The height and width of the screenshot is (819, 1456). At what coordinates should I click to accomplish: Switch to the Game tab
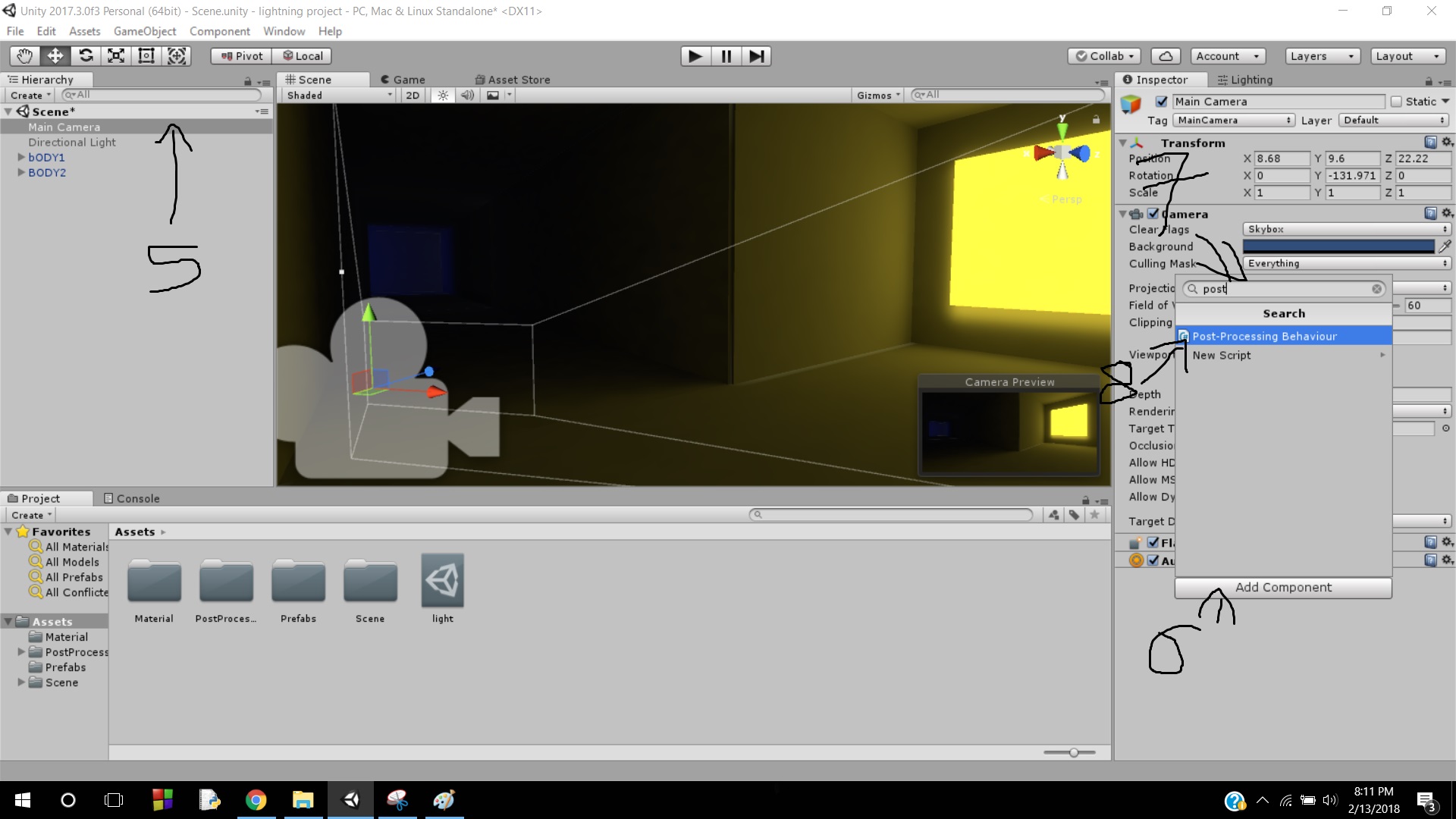click(x=403, y=80)
